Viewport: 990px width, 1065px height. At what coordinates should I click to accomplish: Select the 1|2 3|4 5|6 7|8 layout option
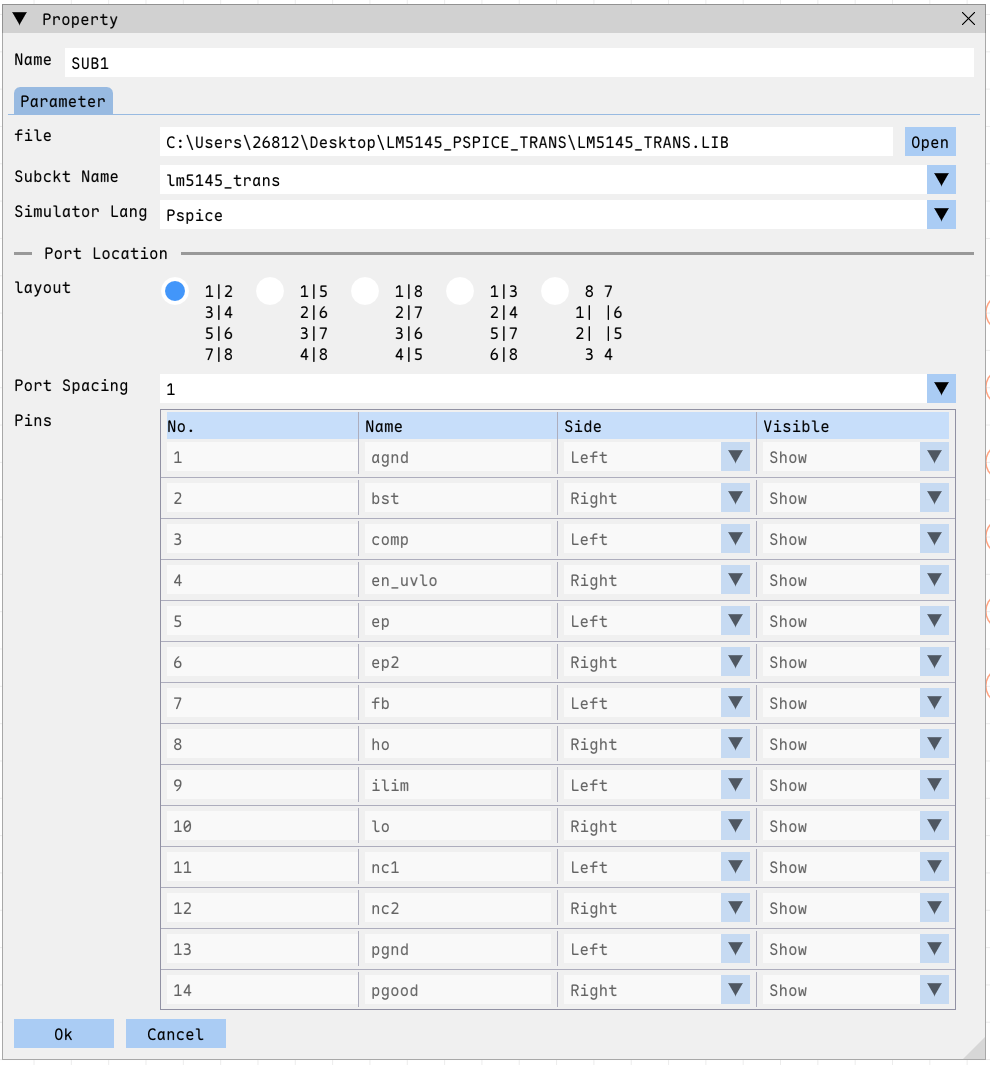pyautogui.click(x=175, y=291)
